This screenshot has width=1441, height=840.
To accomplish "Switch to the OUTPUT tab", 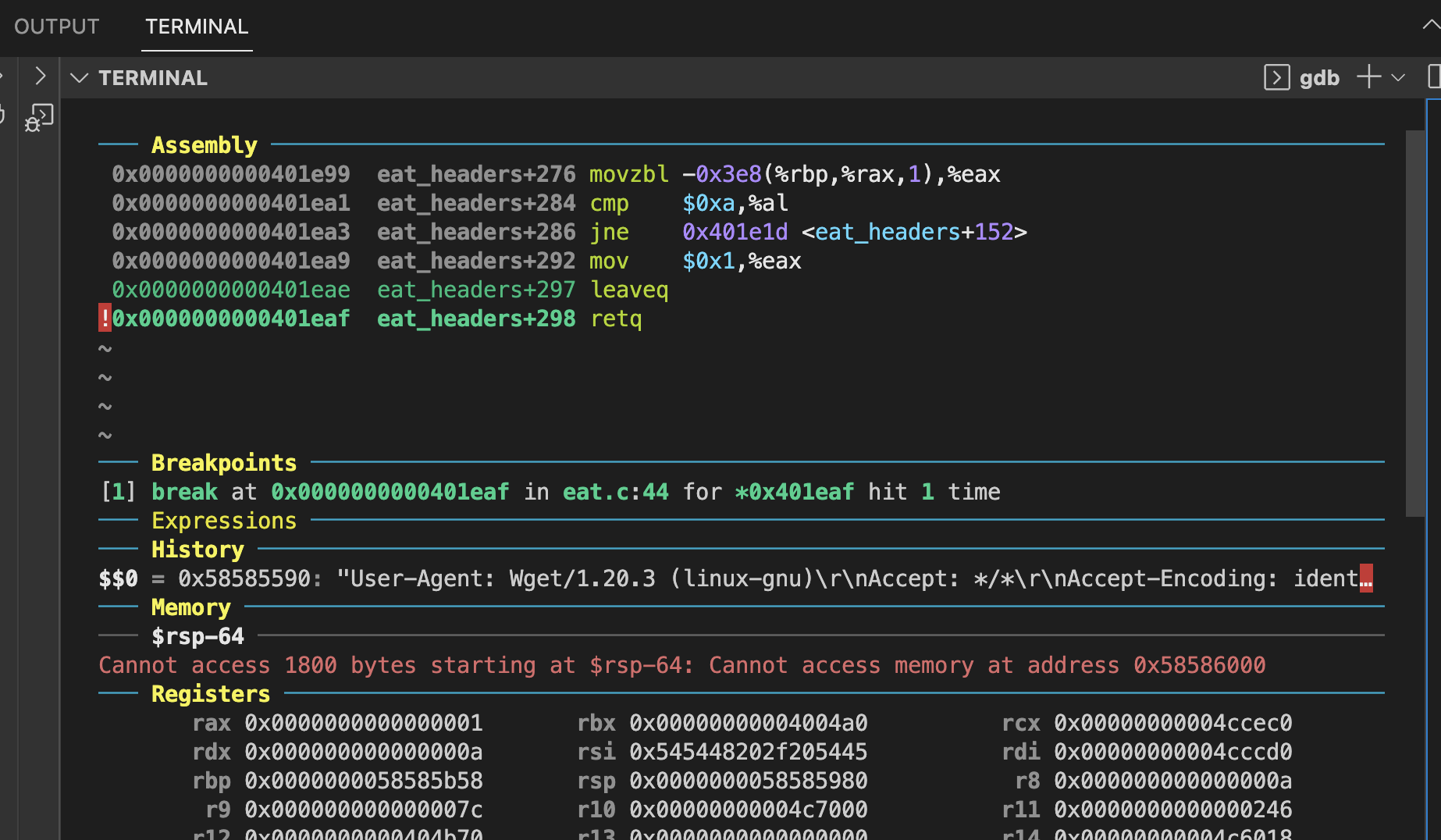I will point(56,27).
